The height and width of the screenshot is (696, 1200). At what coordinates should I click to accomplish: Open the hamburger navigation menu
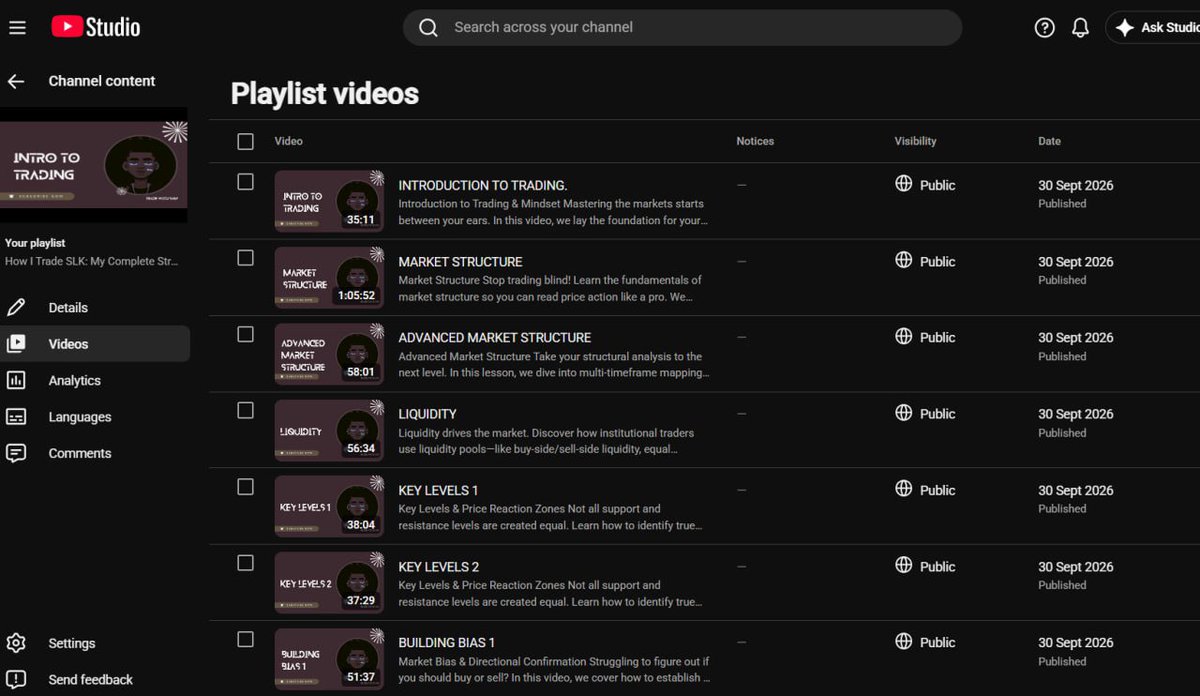point(17,28)
